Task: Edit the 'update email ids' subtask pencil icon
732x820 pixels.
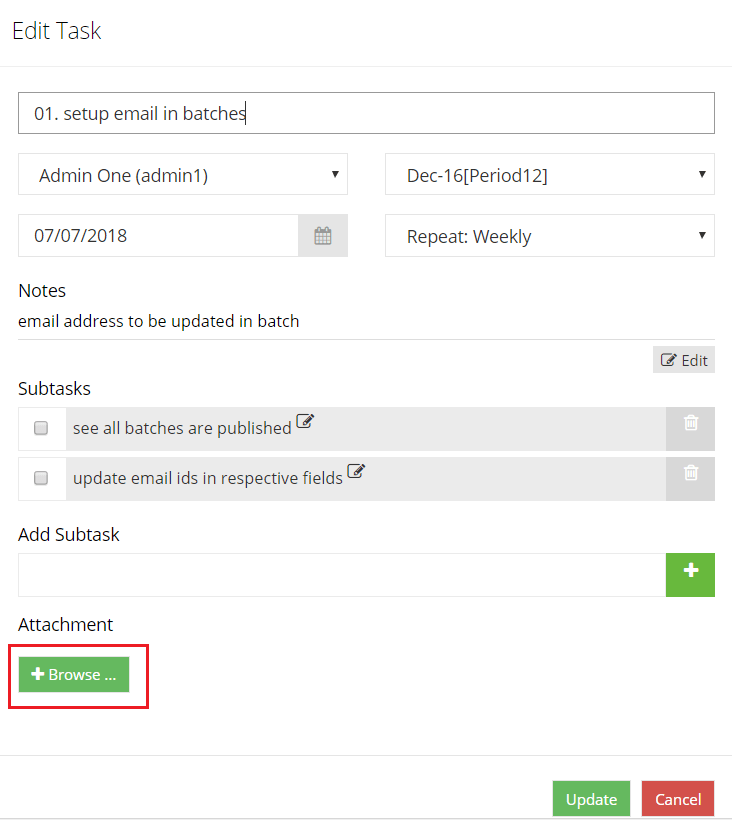Action: pyautogui.click(x=356, y=471)
